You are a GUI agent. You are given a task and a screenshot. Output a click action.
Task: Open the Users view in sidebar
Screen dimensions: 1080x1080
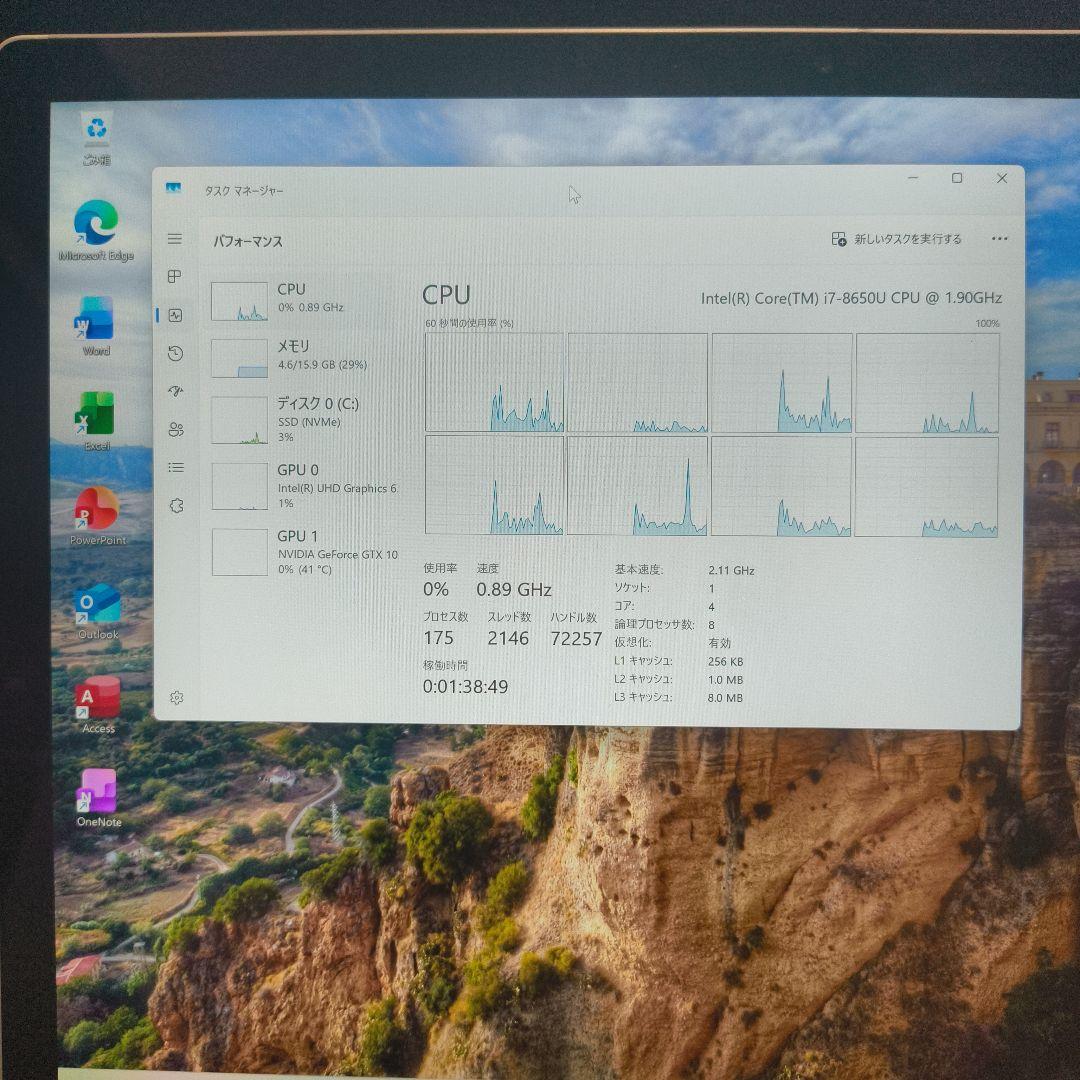pyautogui.click(x=175, y=429)
